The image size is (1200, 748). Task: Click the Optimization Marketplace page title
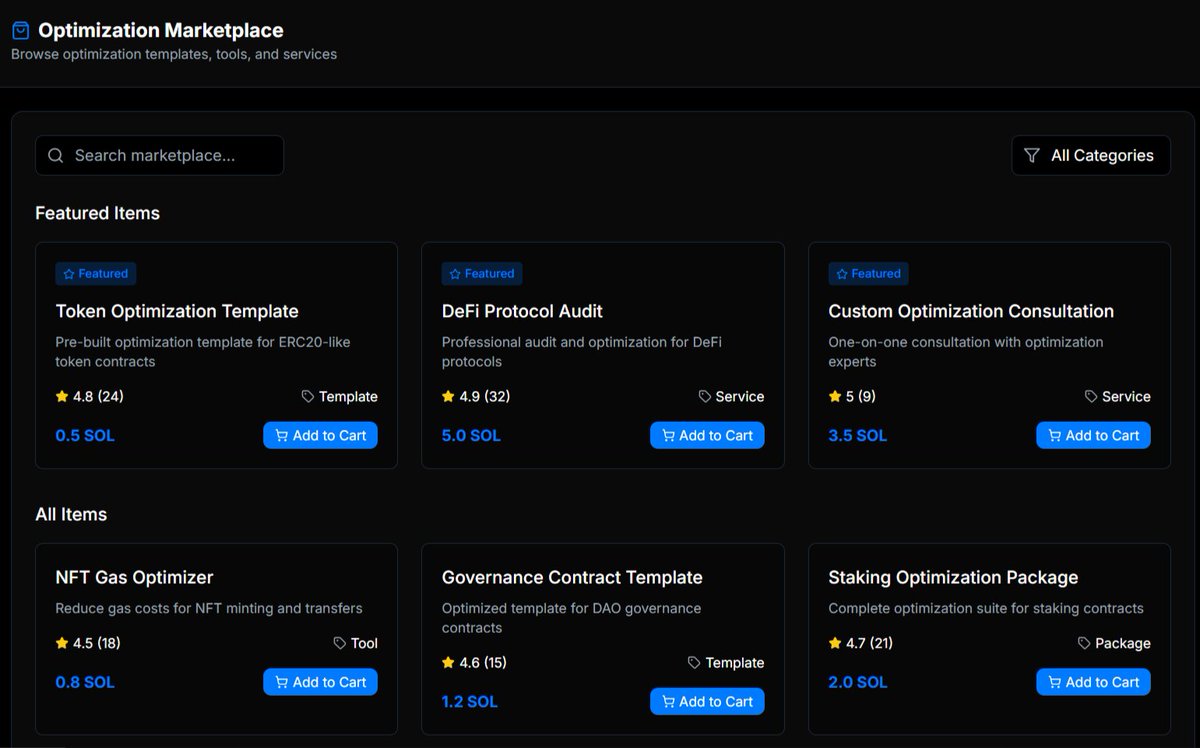coord(160,31)
